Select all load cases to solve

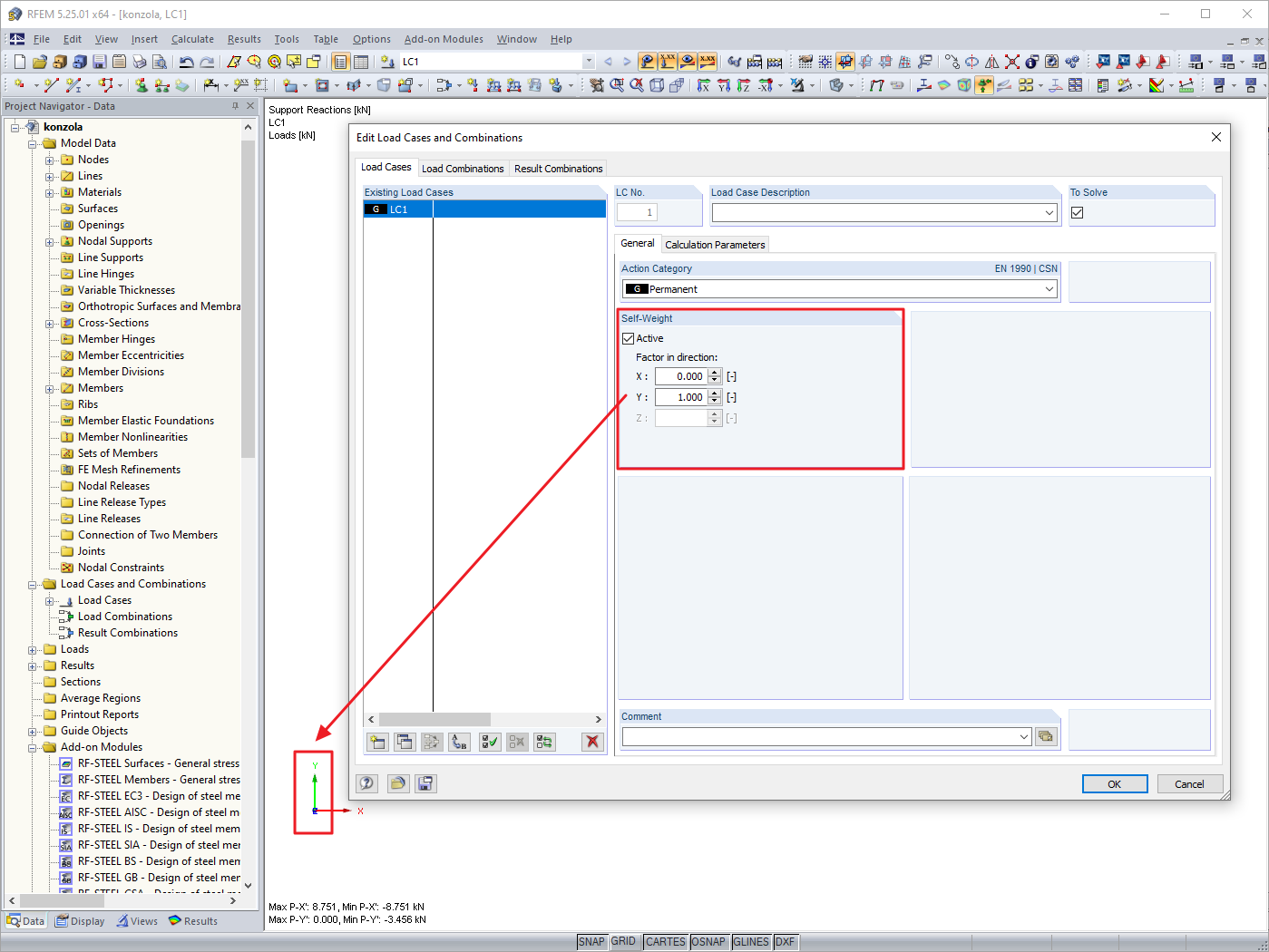click(490, 742)
